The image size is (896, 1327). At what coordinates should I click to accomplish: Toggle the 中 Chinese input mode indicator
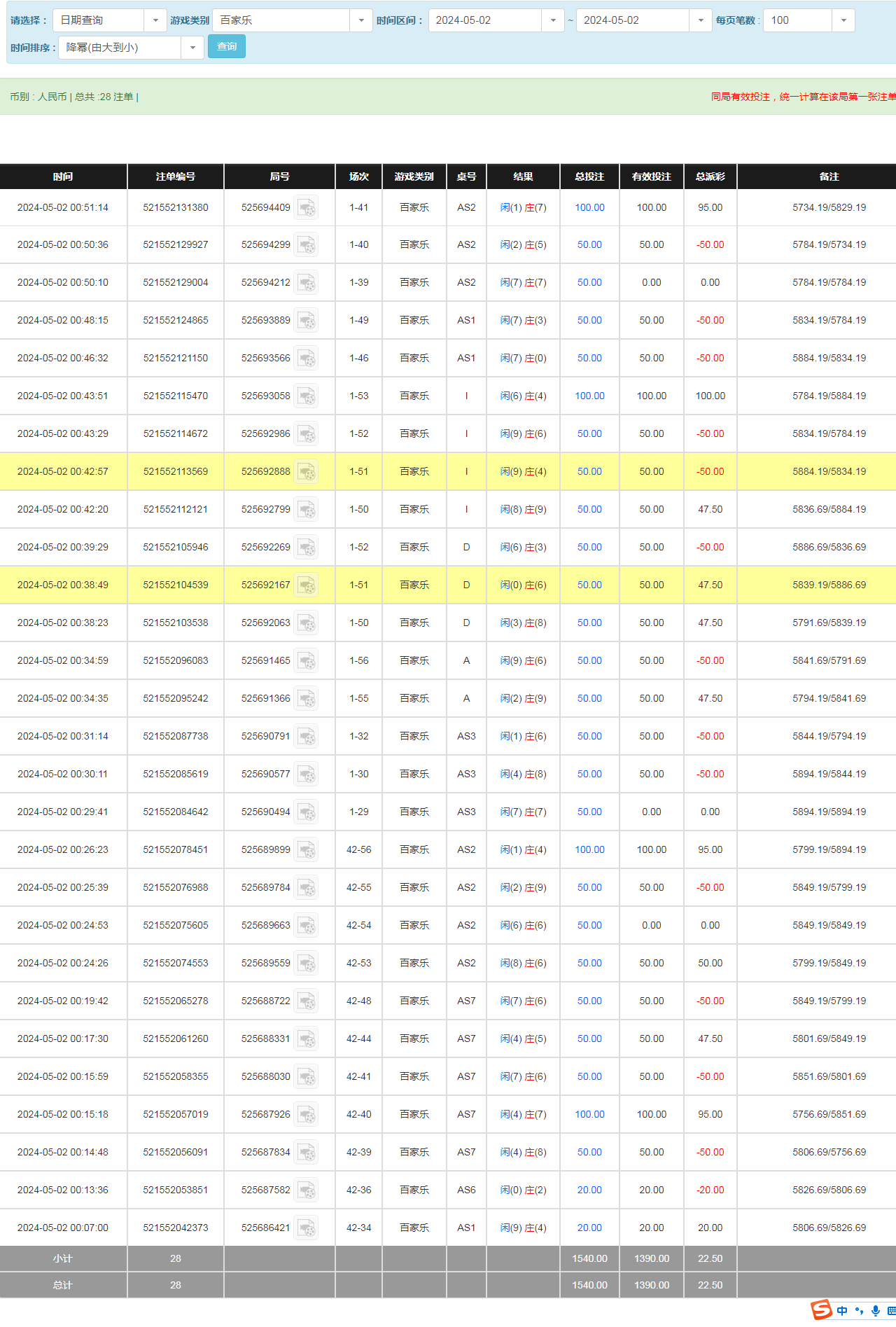pyautogui.click(x=842, y=1311)
